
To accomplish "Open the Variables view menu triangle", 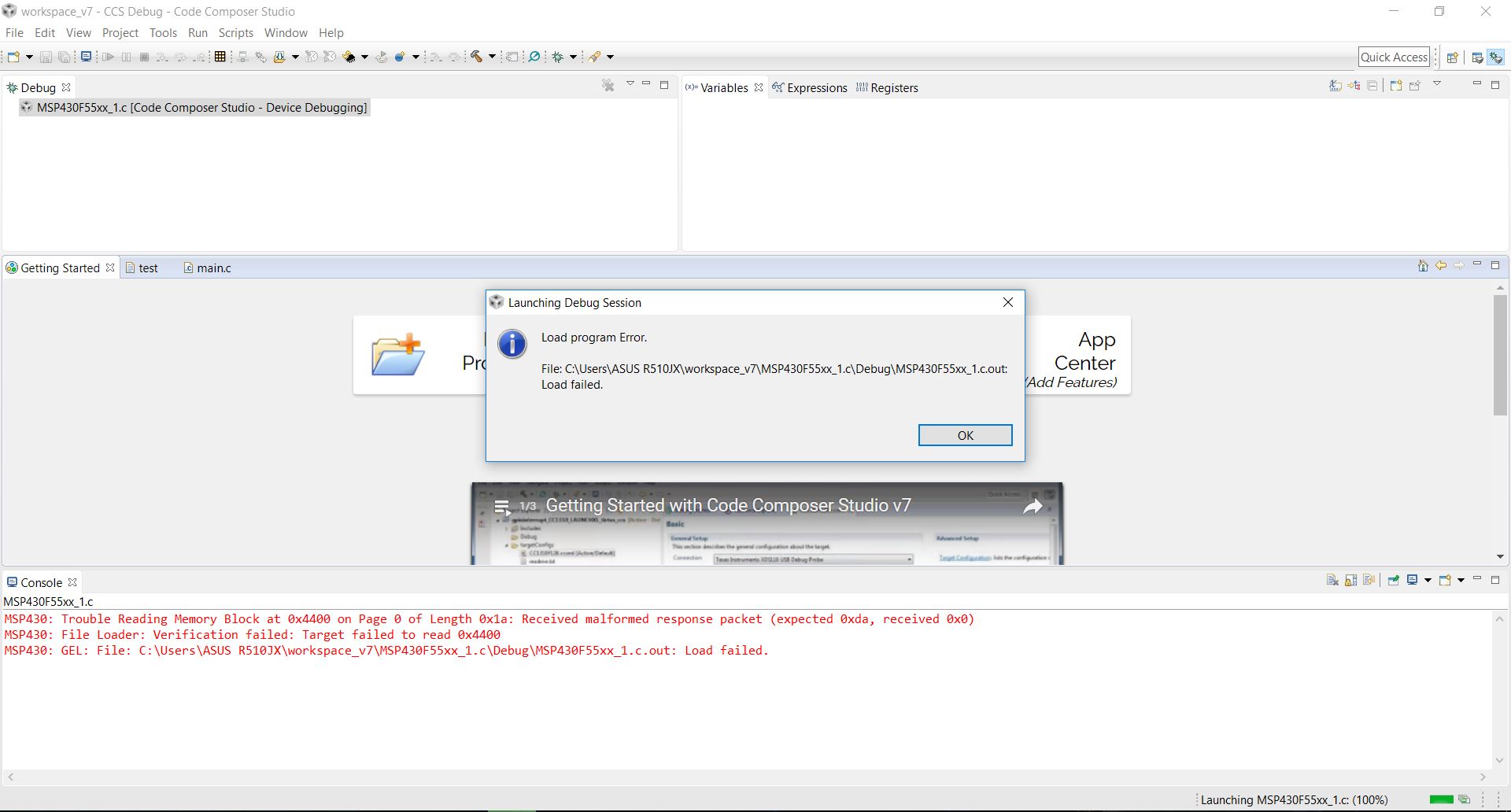I will pos(1436,83).
